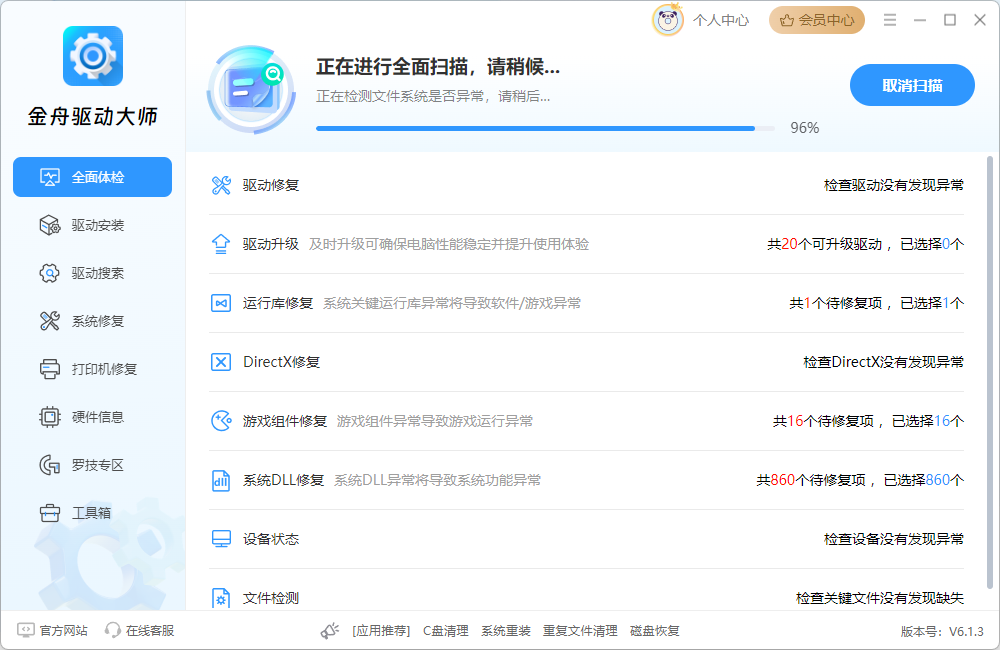Select the 驱动升级 row label

270,244
